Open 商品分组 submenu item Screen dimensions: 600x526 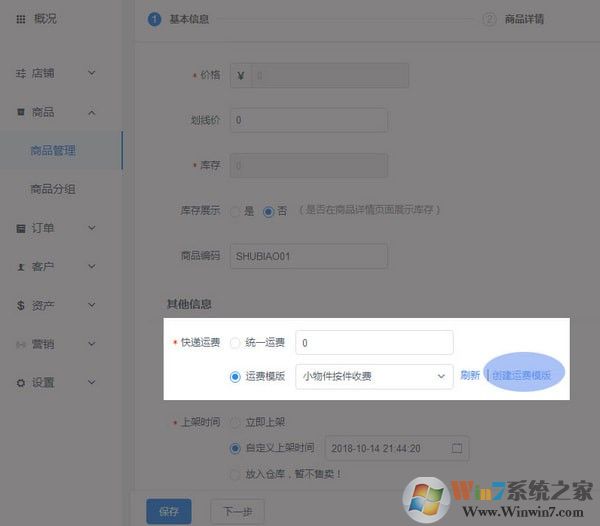53,189
